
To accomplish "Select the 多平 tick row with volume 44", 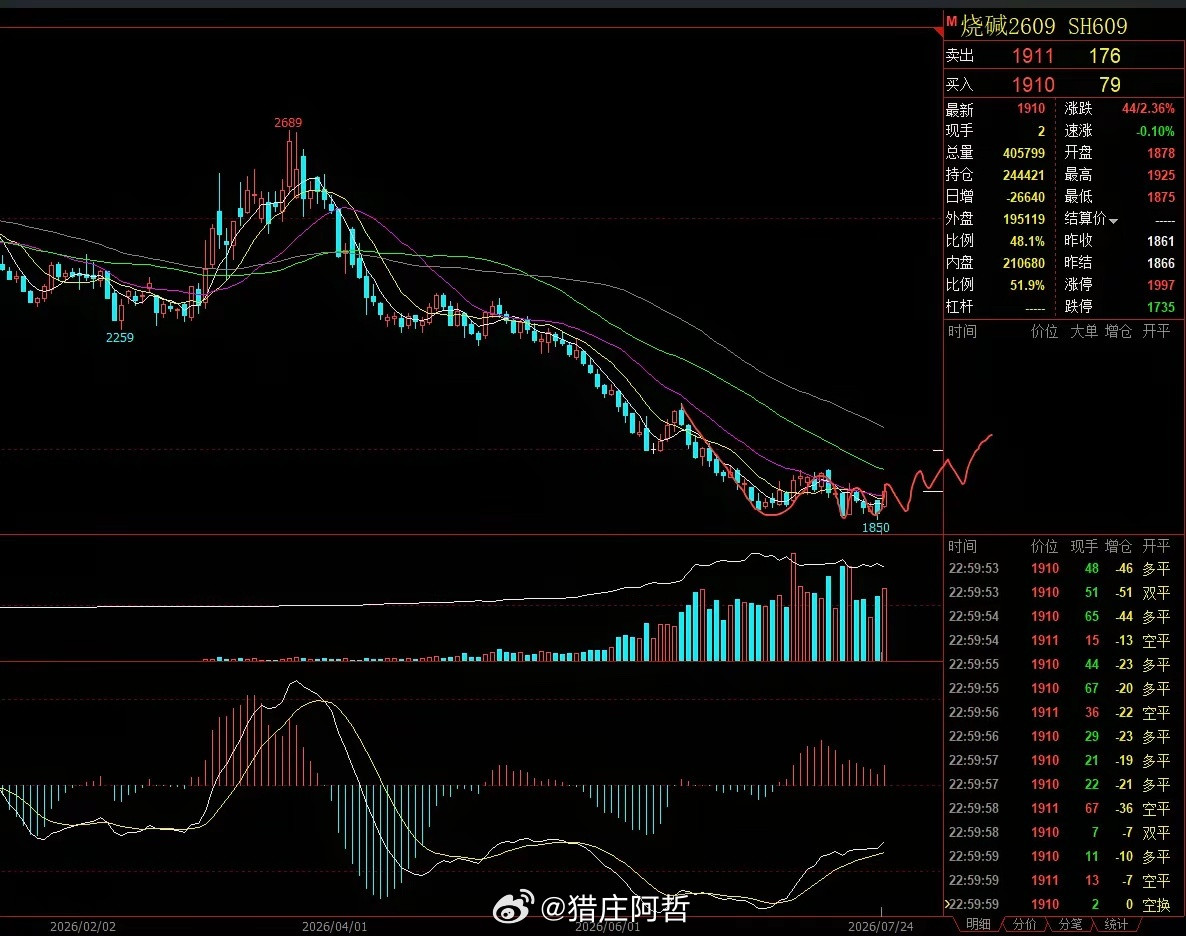I will [x=1060, y=664].
